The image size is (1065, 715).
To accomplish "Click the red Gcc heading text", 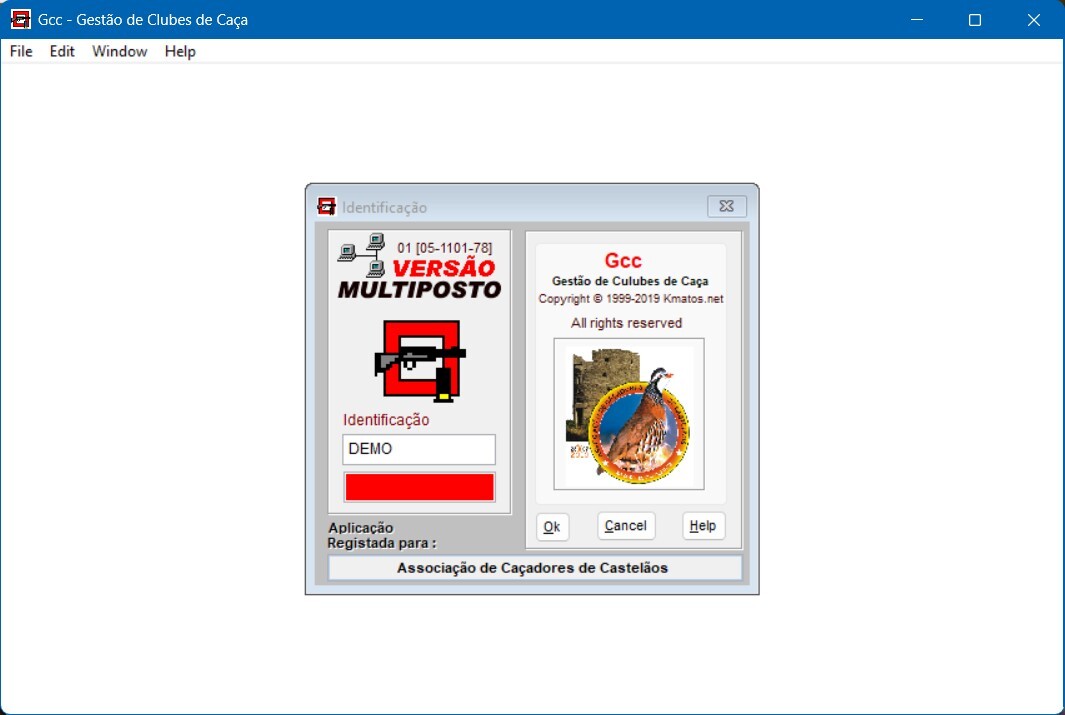I will pyautogui.click(x=623, y=261).
